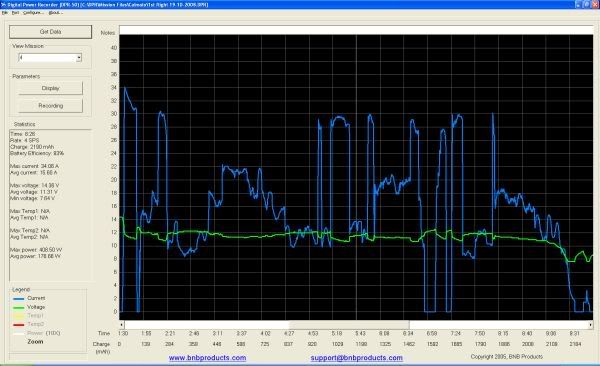This screenshot has width=600, height=366.
Task: Toggle the yellow Temp1 legend swatch
Action: click(x=19, y=316)
